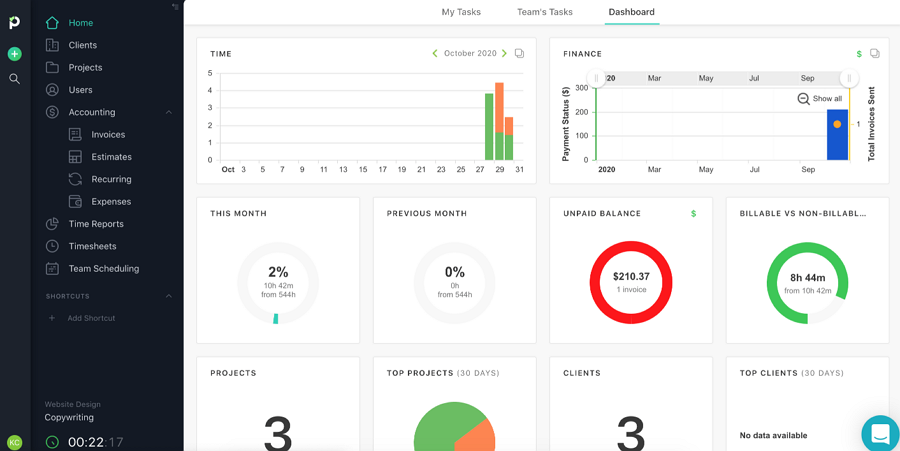
Task: Click the orange dot on Finance chart
Action: point(837,124)
